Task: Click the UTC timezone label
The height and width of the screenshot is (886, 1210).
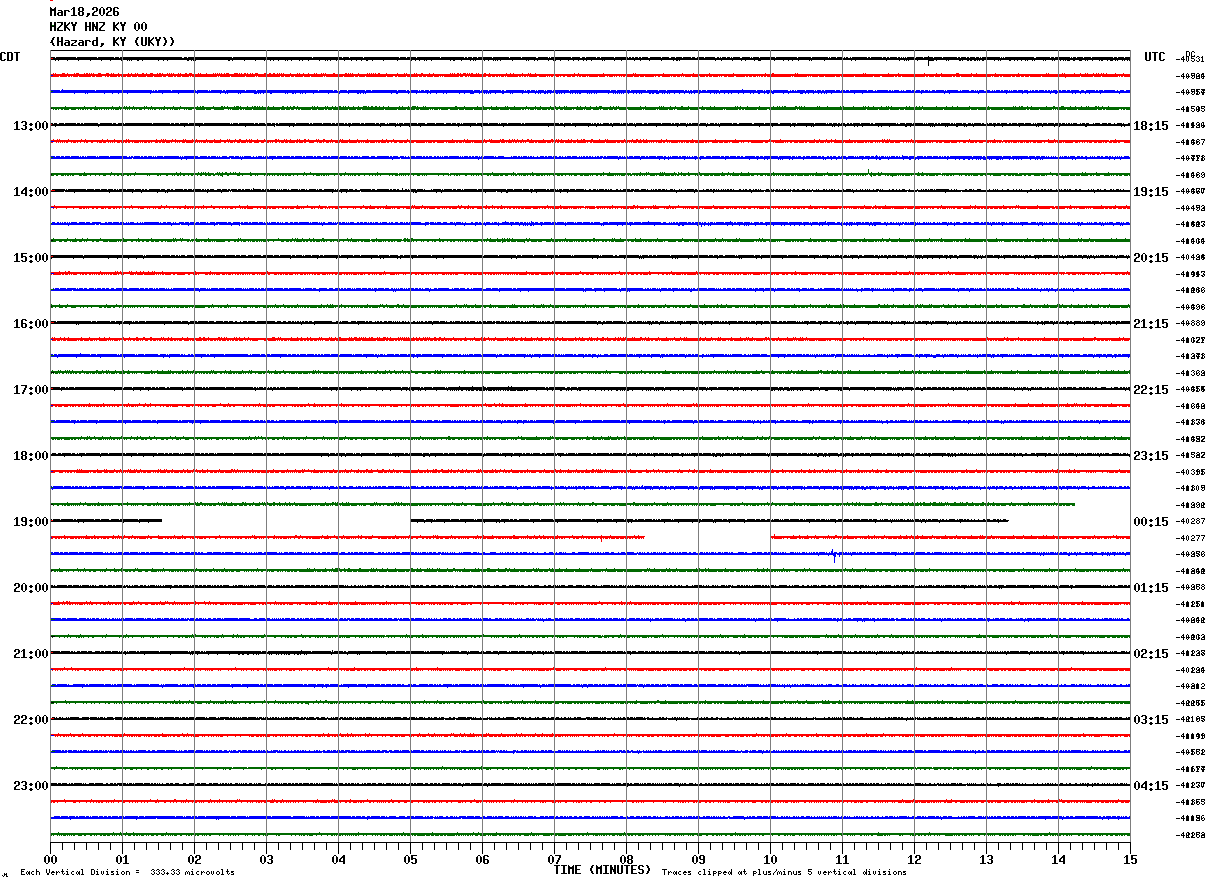Action: (x=1155, y=57)
